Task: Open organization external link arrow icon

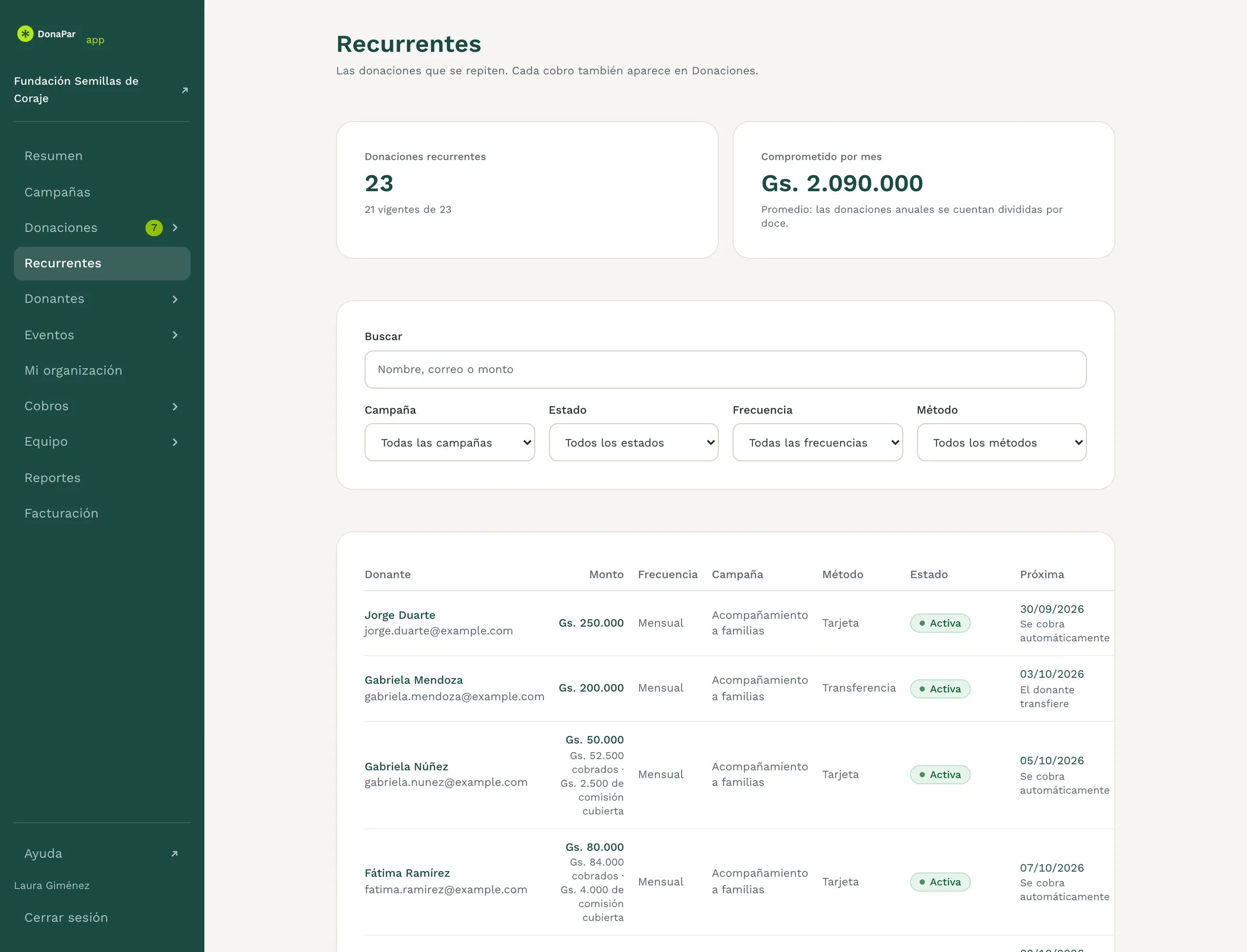Action: pyautogui.click(x=185, y=91)
